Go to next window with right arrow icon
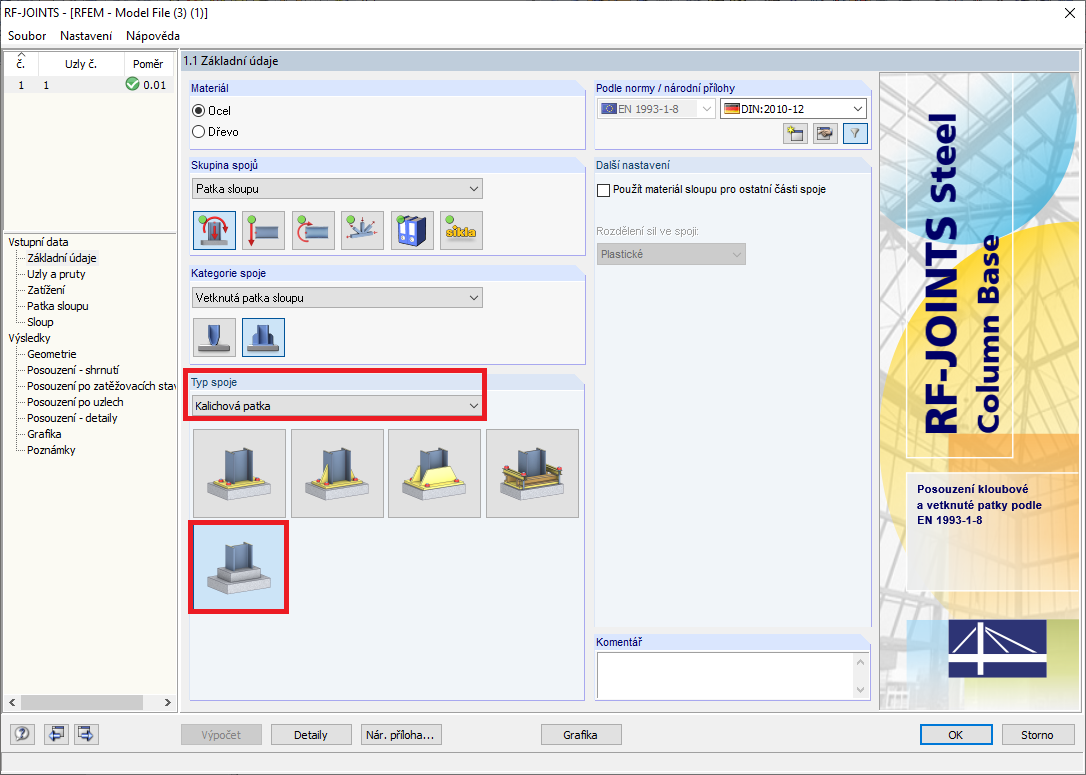This screenshot has width=1086, height=775. pos(87,734)
